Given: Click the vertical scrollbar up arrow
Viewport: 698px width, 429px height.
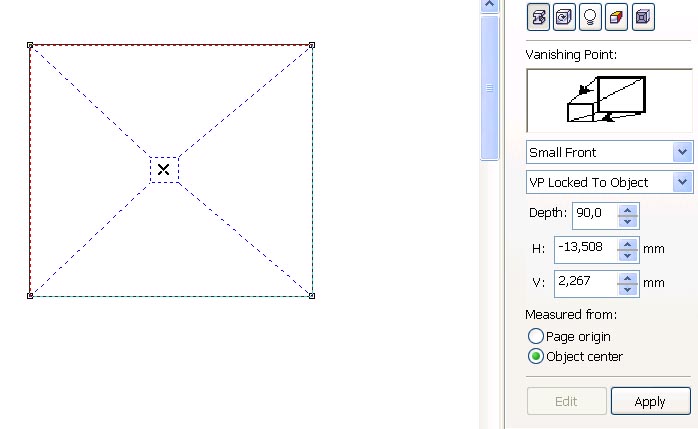Looking at the screenshot, I should click(490, 5).
